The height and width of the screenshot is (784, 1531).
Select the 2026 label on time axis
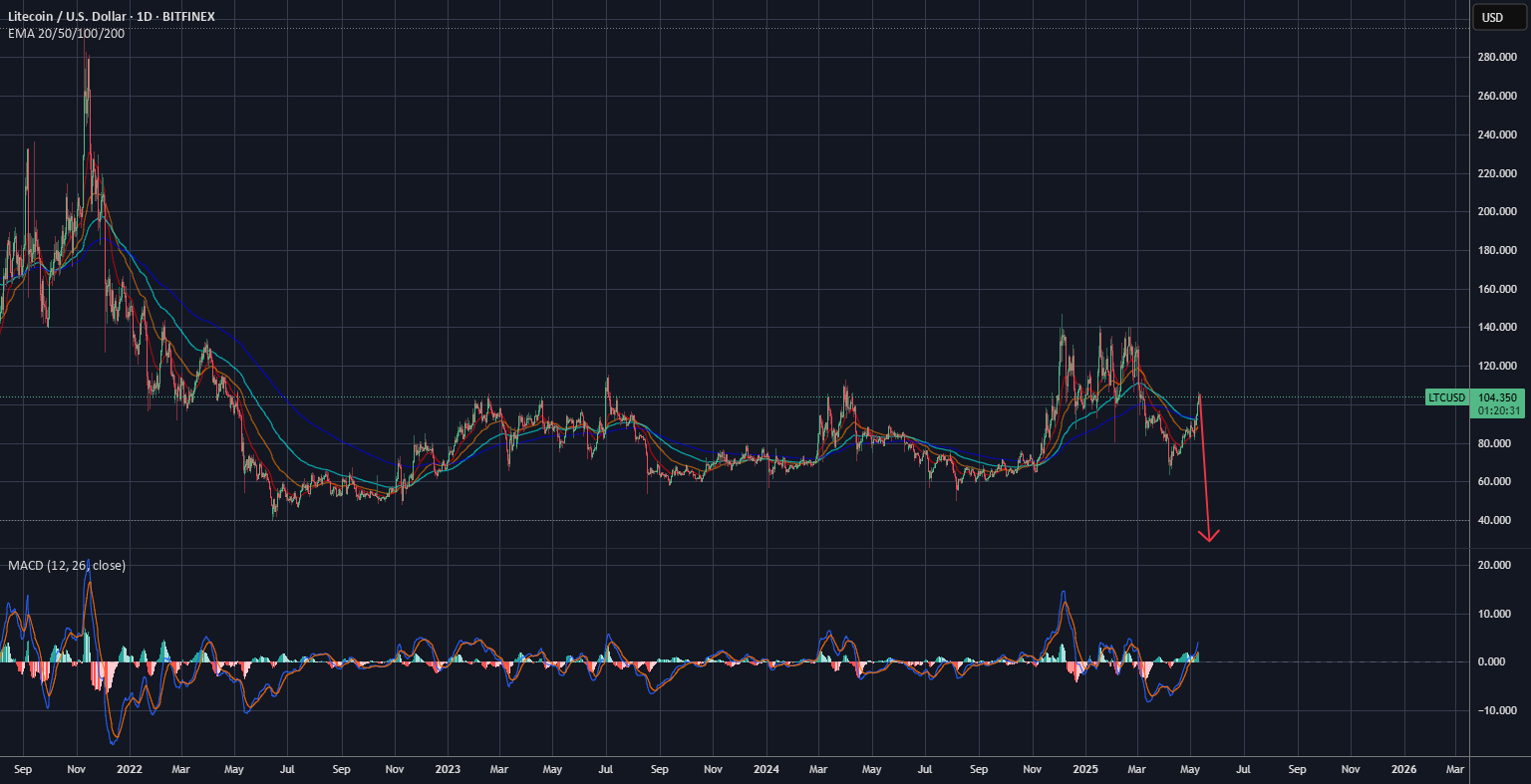click(1403, 769)
